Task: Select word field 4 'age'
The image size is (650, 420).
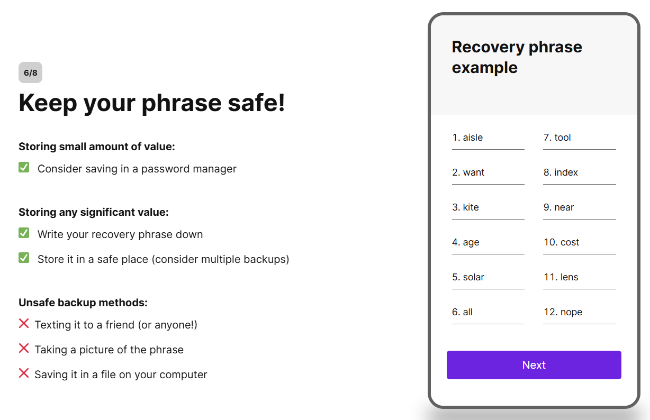Action: [487, 243]
